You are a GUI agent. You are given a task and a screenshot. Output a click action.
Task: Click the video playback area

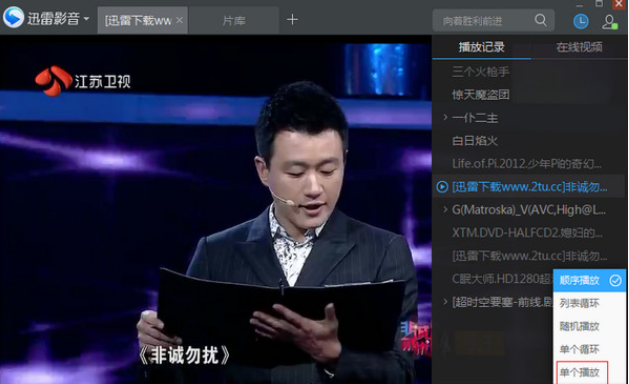pyautogui.click(x=216, y=209)
